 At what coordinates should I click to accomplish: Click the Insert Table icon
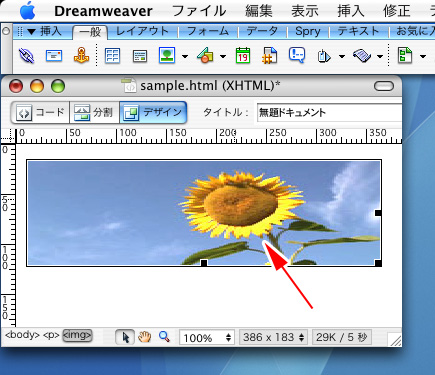coord(112,56)
